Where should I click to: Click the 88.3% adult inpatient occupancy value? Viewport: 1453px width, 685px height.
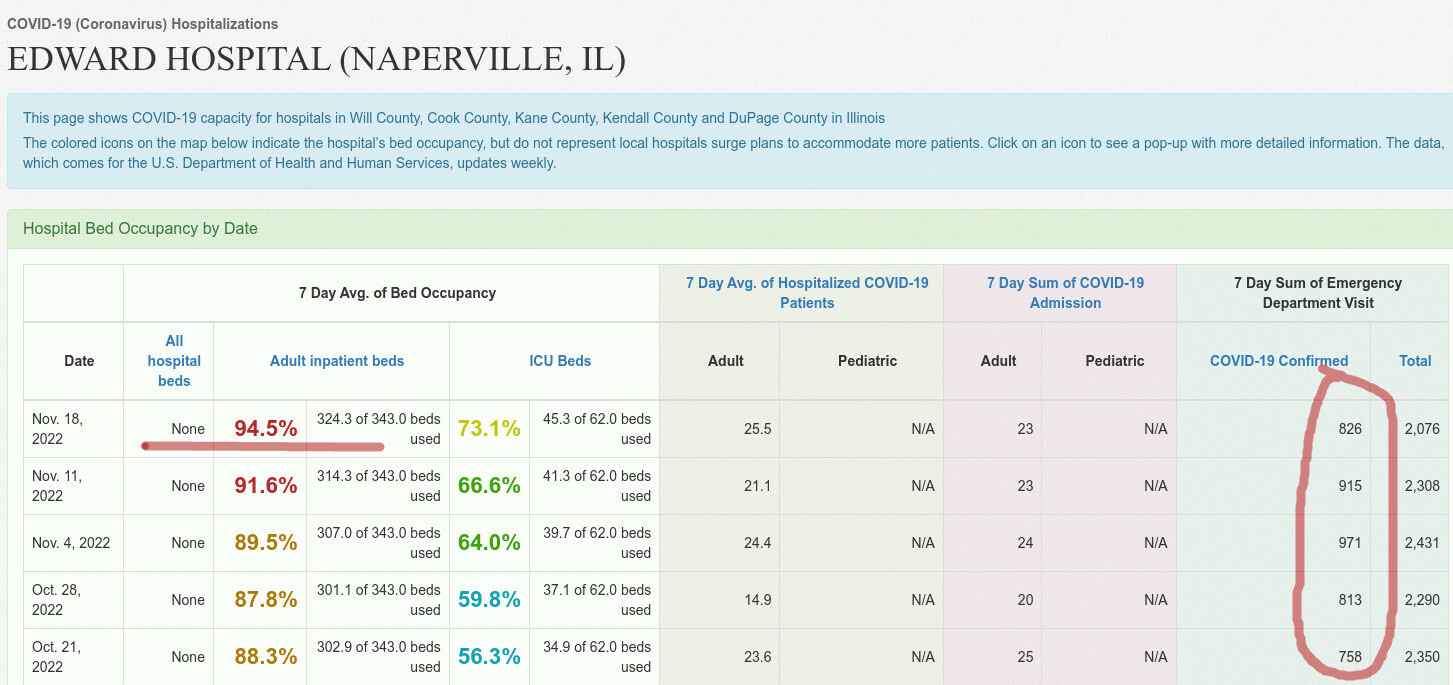point(266,657)
